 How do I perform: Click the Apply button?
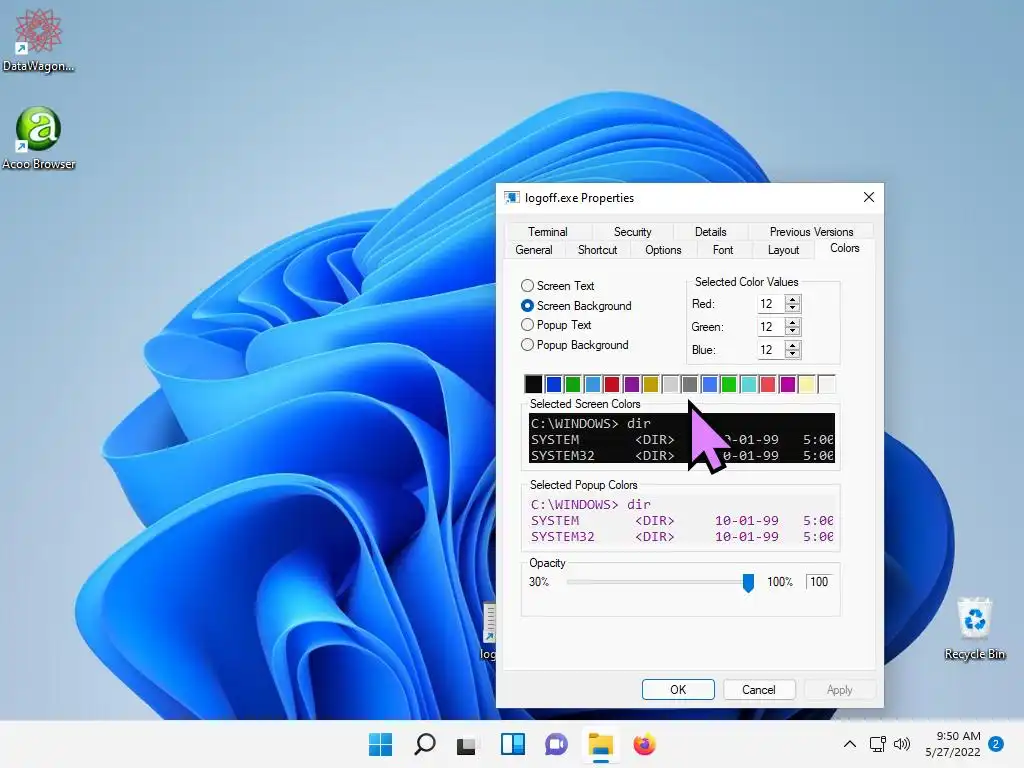839,690
